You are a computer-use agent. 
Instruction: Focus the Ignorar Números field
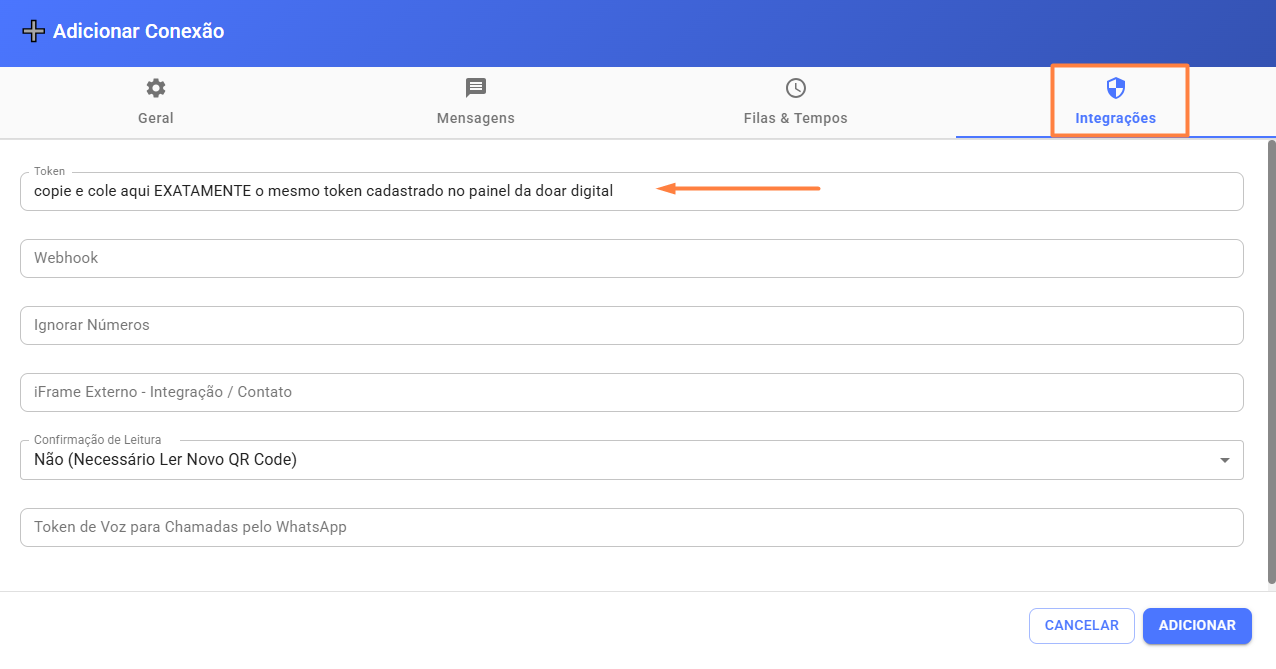[630, 325]
